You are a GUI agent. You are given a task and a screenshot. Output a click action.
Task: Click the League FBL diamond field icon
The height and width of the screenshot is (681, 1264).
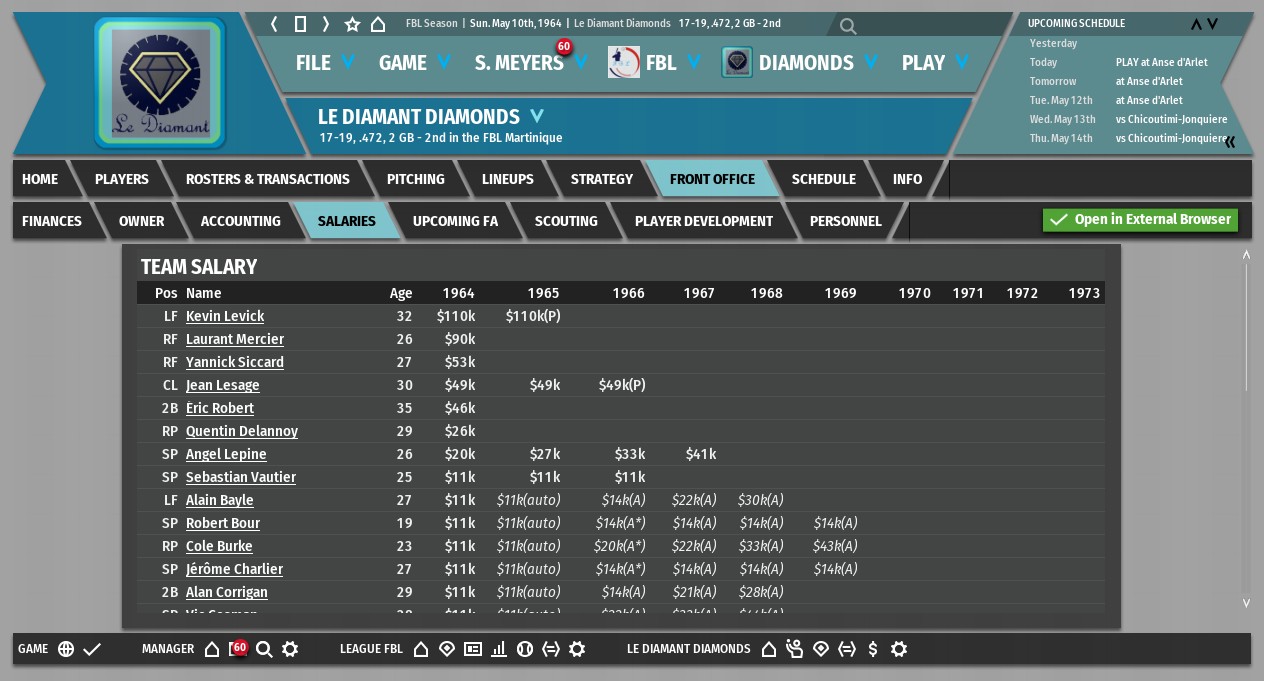447,649
